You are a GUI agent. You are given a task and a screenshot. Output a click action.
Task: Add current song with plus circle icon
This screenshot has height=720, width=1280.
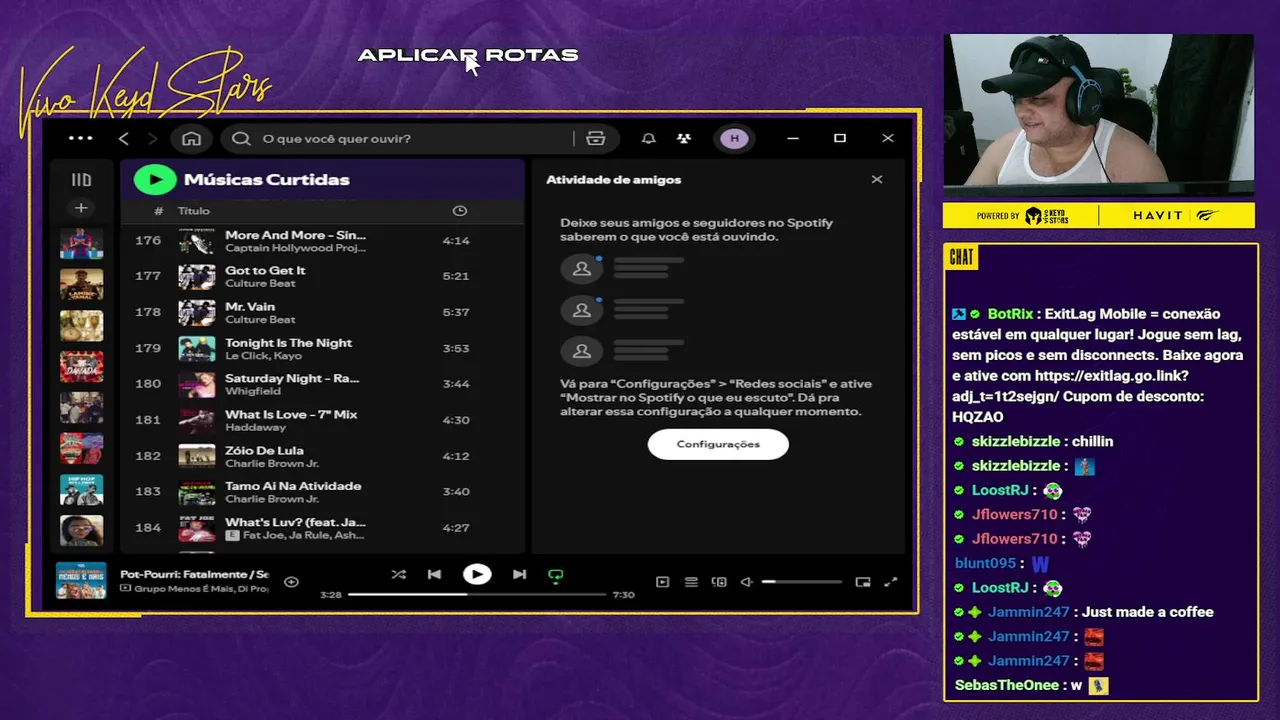(x=291, y=581)
